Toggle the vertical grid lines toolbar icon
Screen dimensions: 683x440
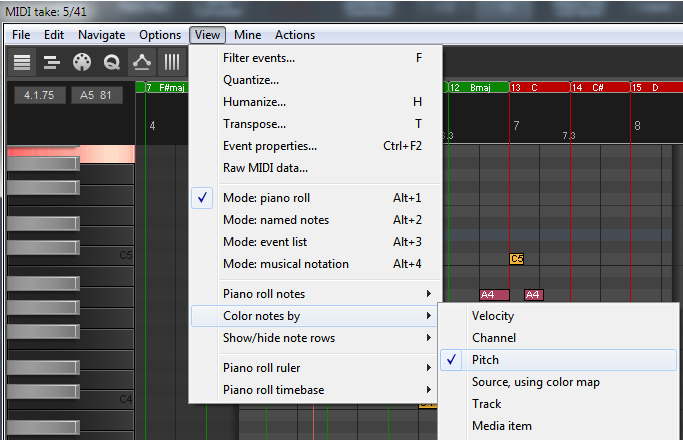(x=172, y=62)
